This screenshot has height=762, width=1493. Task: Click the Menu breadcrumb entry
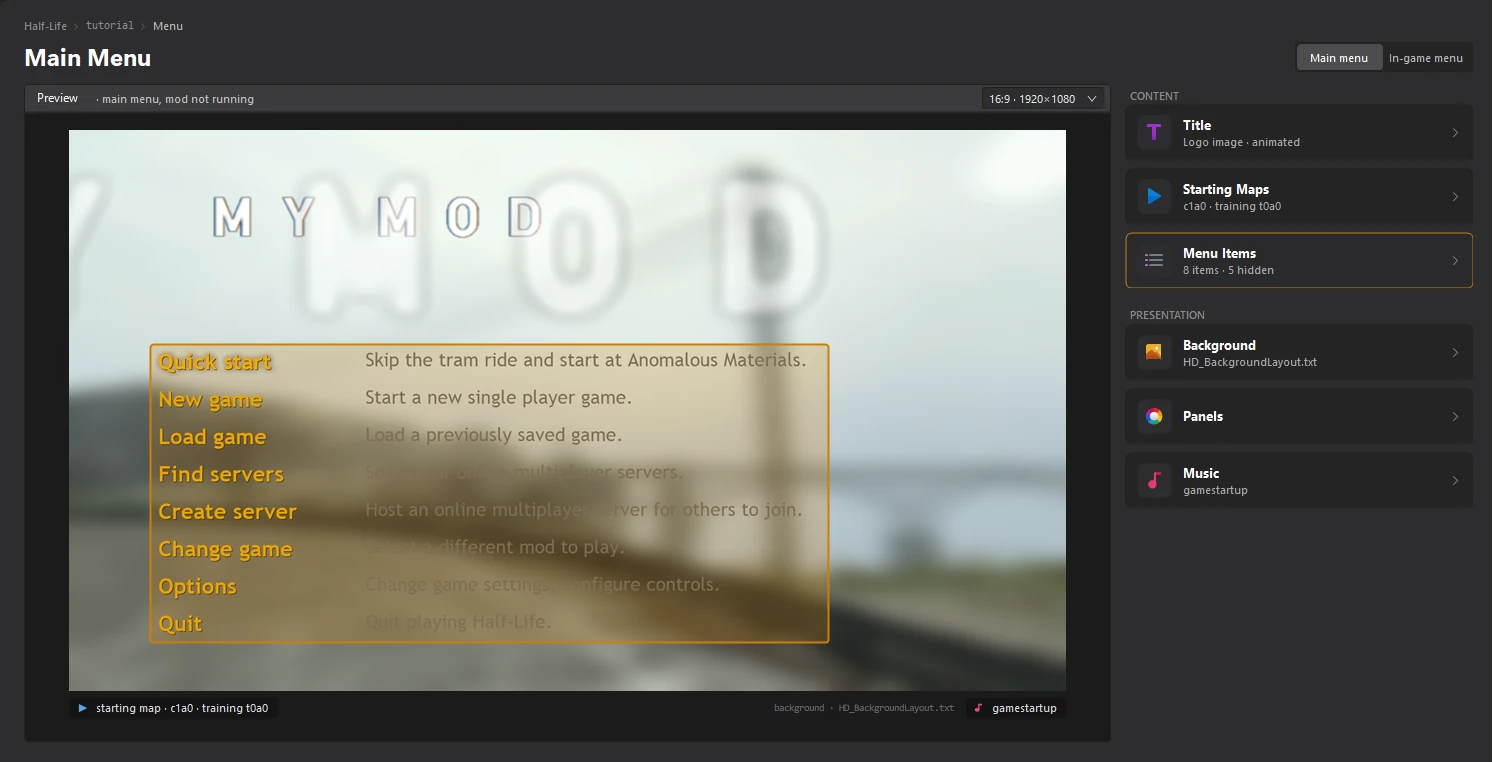168,26
